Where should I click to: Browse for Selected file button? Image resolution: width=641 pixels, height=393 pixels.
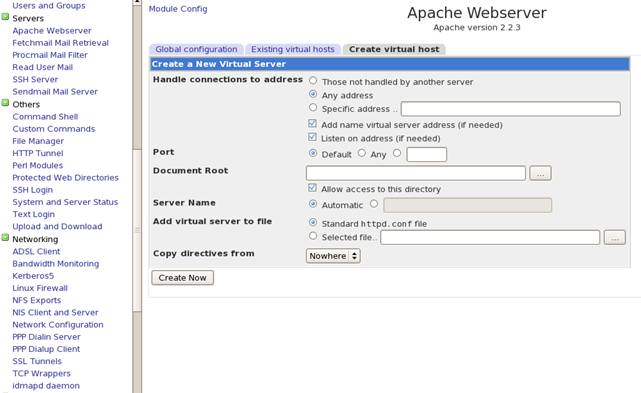(x=614, y=238)
